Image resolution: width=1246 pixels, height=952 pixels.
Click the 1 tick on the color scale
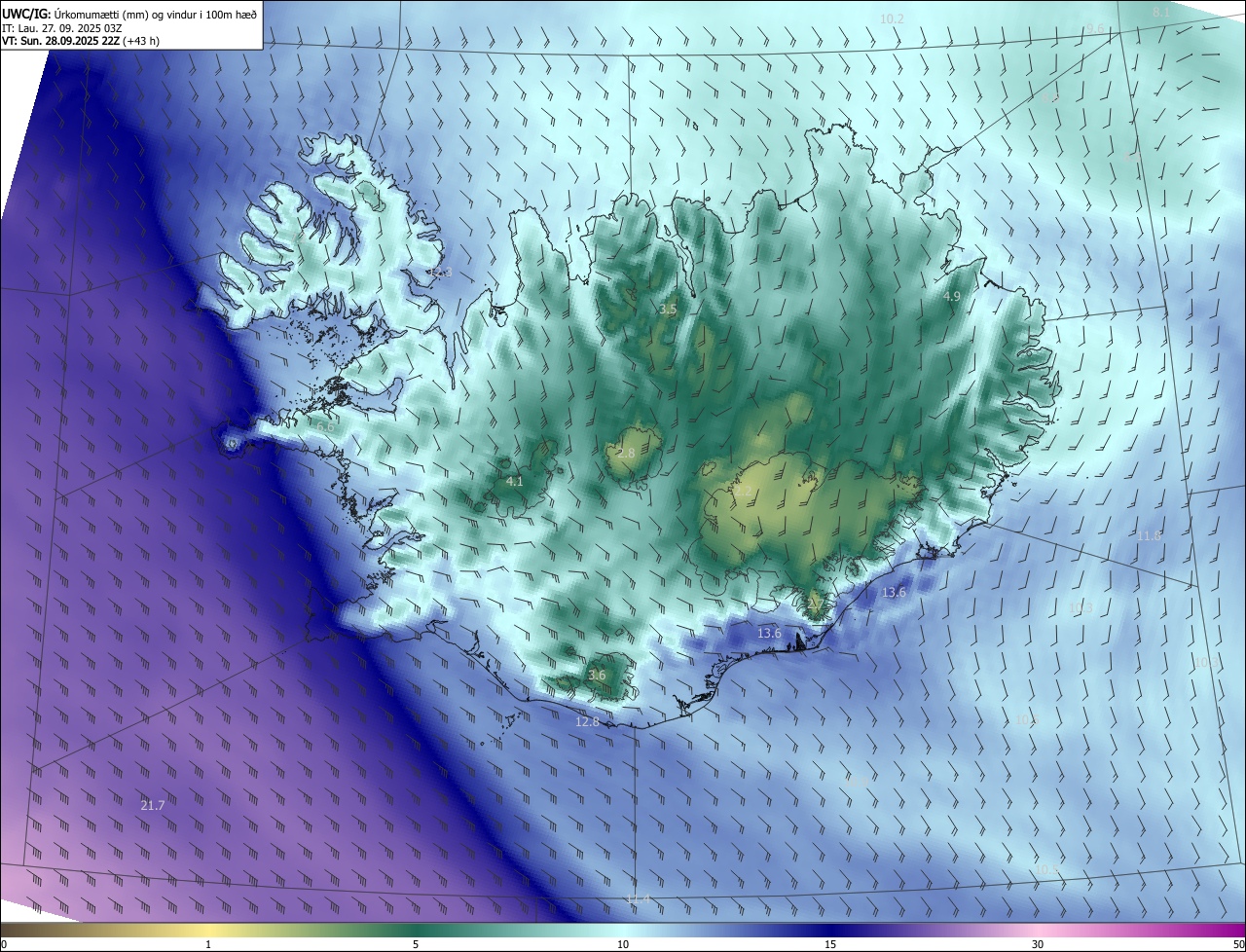(208, 944)
